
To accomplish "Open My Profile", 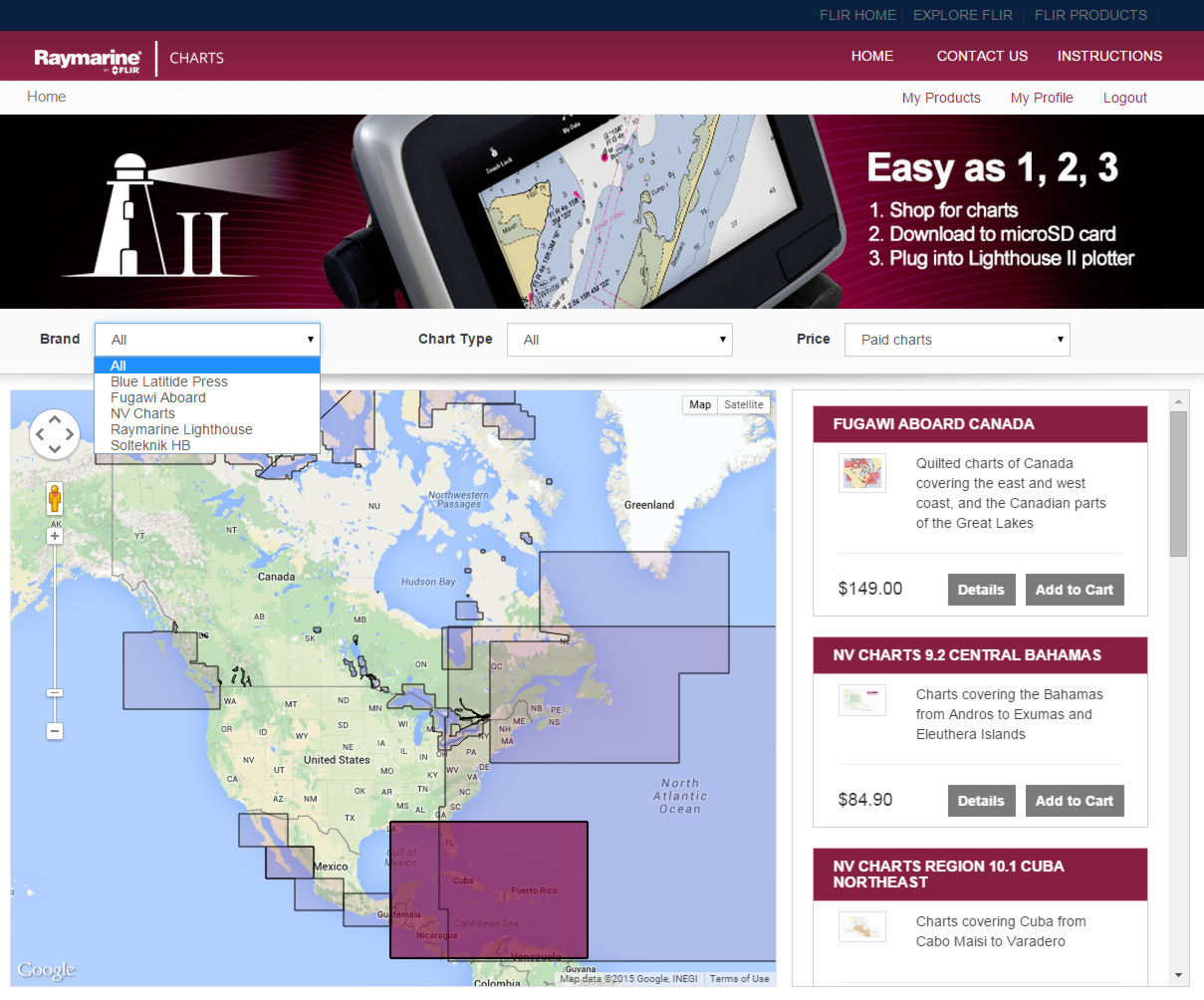I will point(1042,98).
